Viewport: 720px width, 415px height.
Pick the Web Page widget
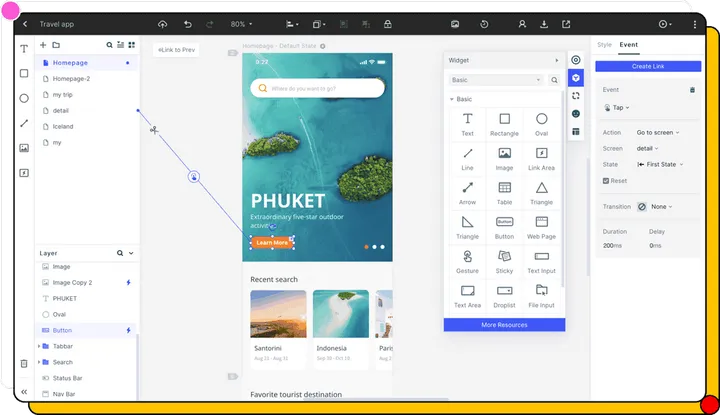click(541, 227)
